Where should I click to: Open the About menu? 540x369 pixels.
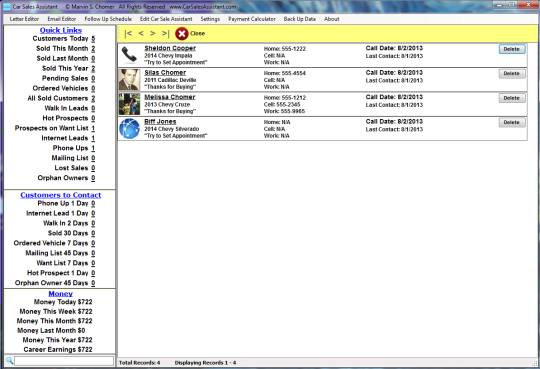(331, 19)
